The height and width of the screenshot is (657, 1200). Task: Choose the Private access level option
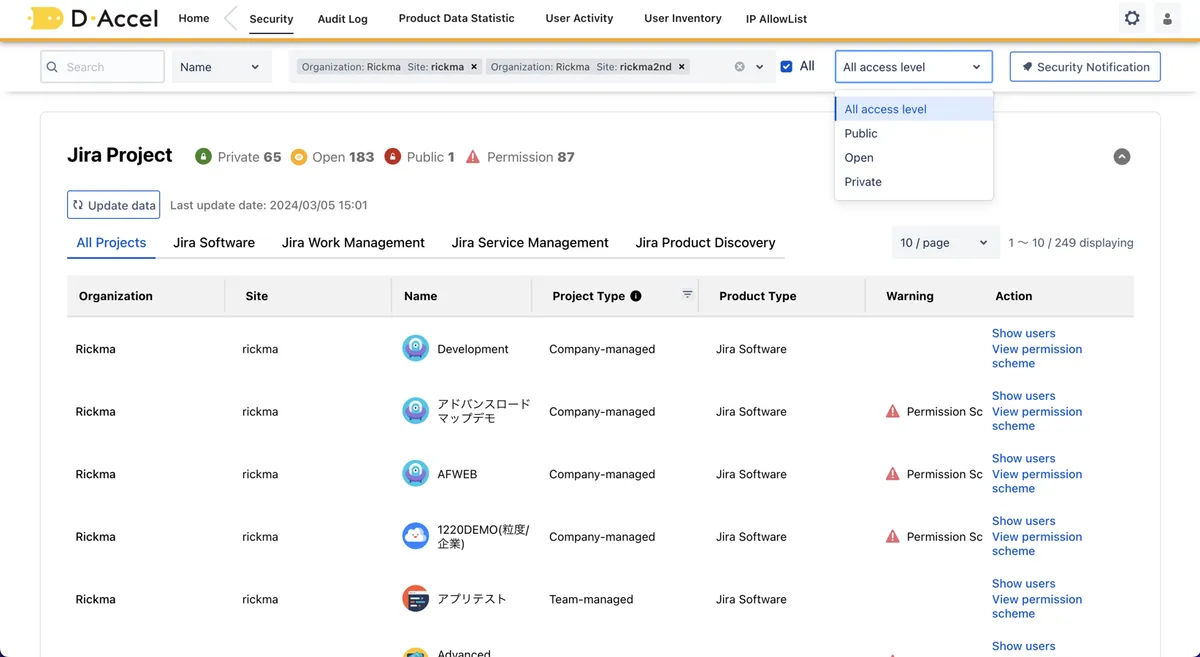click(x=914, y=182)
